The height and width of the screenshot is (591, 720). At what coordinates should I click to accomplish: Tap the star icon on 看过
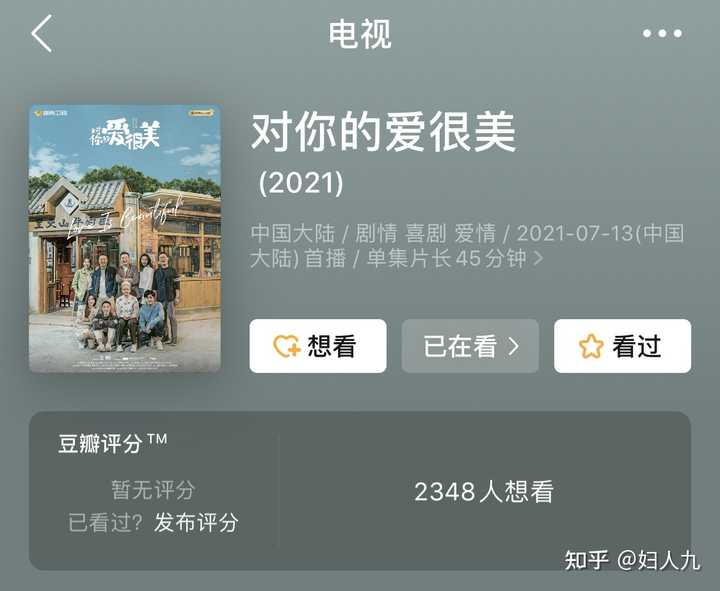(591, 346)
